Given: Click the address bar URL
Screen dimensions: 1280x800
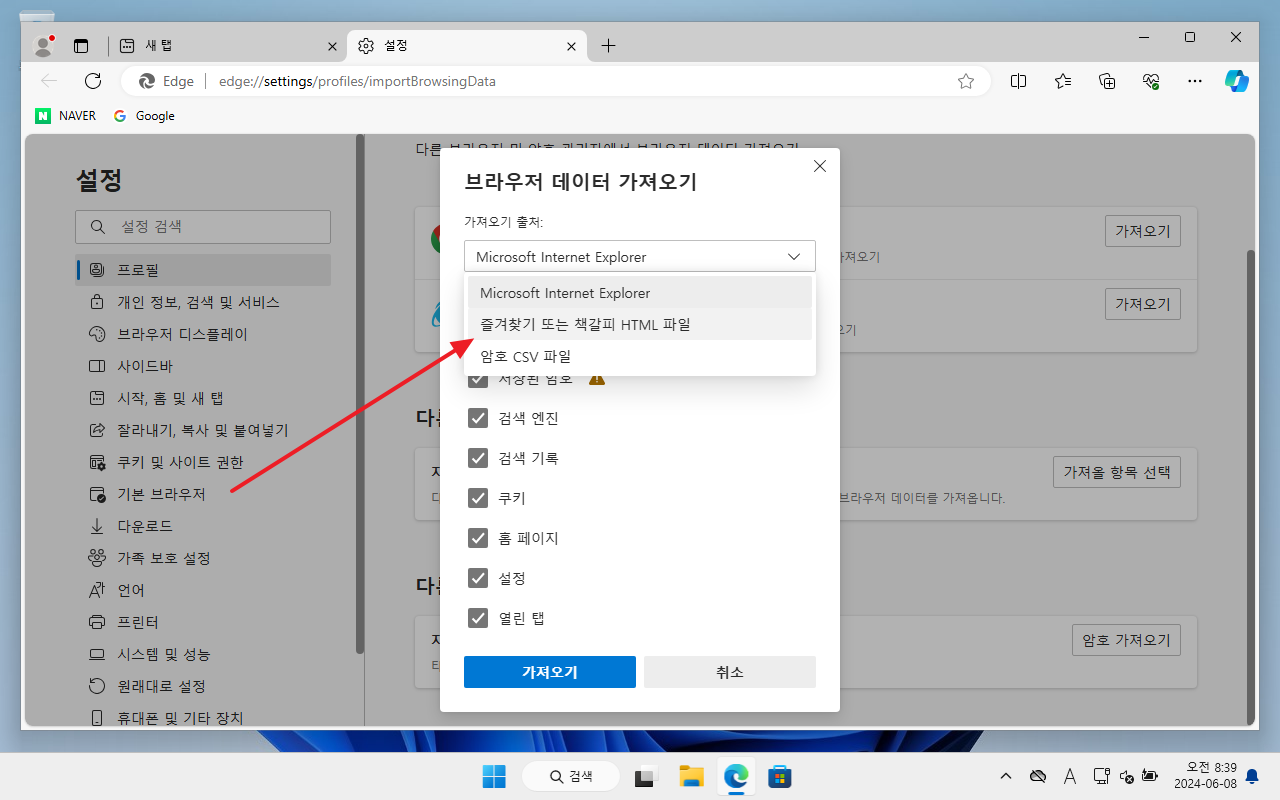Looking at the screenshot, I should coord(357,81).
